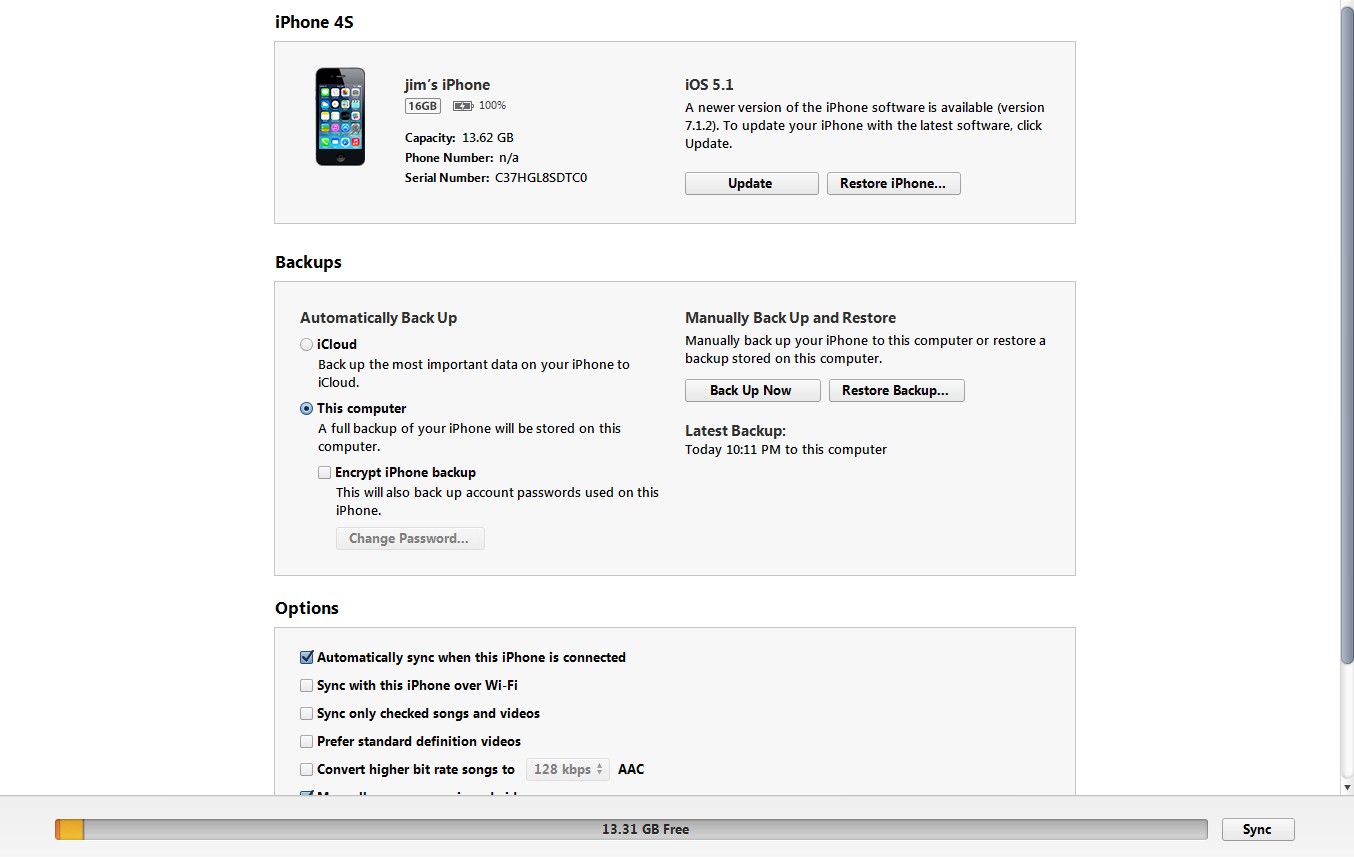The image size is (1354, 857).
Task: Open the 128 kbps bit rate dropdown
Action: pyautogui.click(x=568, y=769)
